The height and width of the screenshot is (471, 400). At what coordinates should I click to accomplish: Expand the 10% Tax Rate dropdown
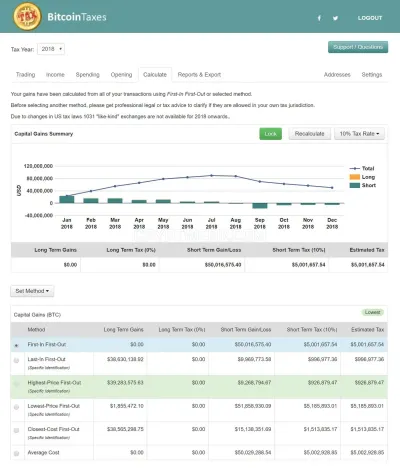coord(359,134)
